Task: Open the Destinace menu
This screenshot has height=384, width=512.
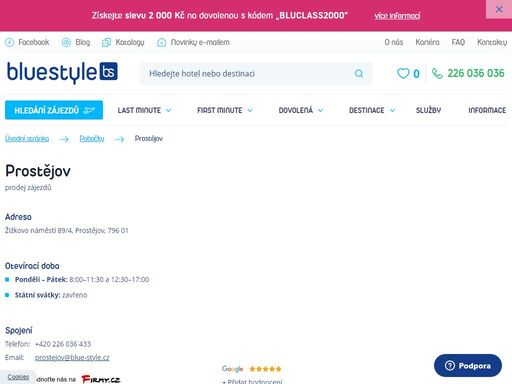Action: (367, 110)
